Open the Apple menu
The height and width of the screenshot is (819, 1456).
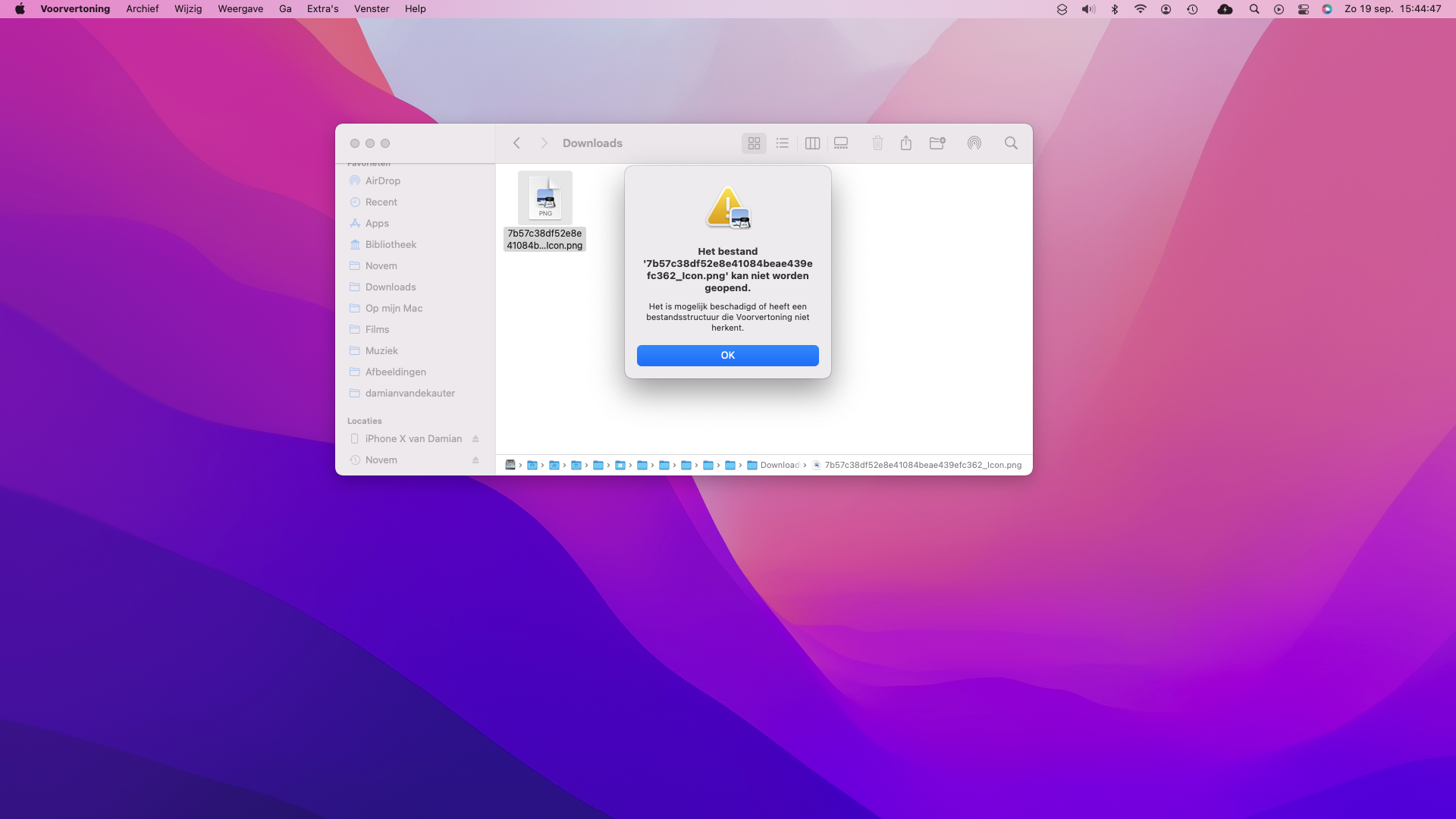point(20,9)
